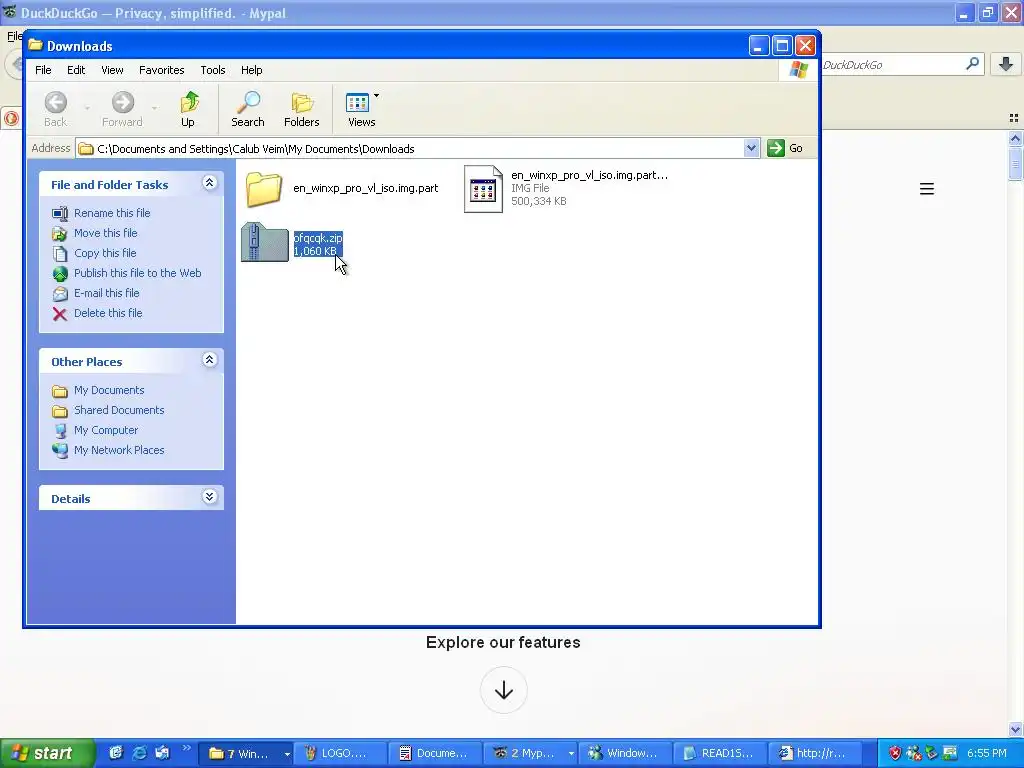
Task: Click the red shield security tray icon
Action: pyautogui.click(x=895, y=753)
